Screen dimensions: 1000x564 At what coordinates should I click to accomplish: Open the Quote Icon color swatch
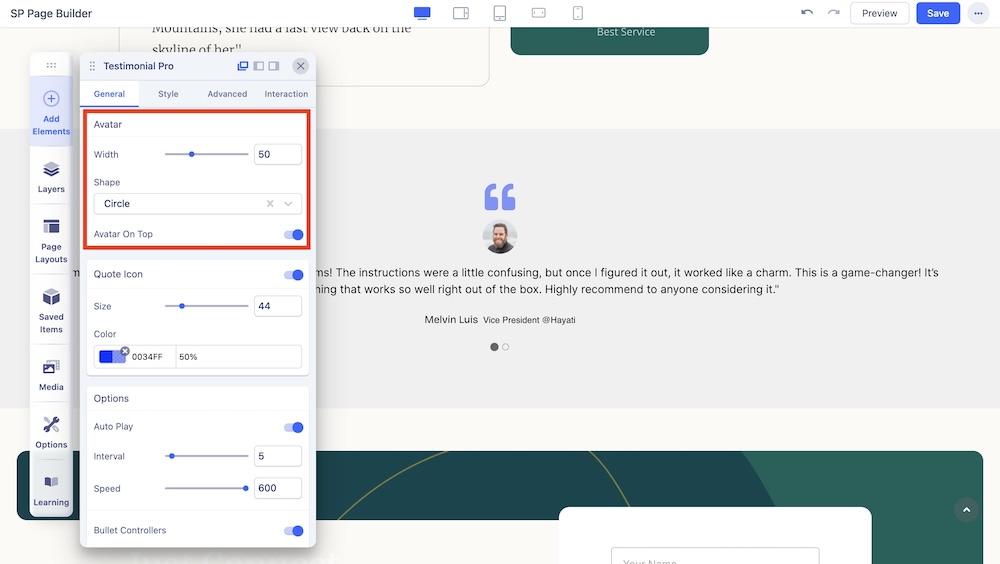click(x=112, y=357)
